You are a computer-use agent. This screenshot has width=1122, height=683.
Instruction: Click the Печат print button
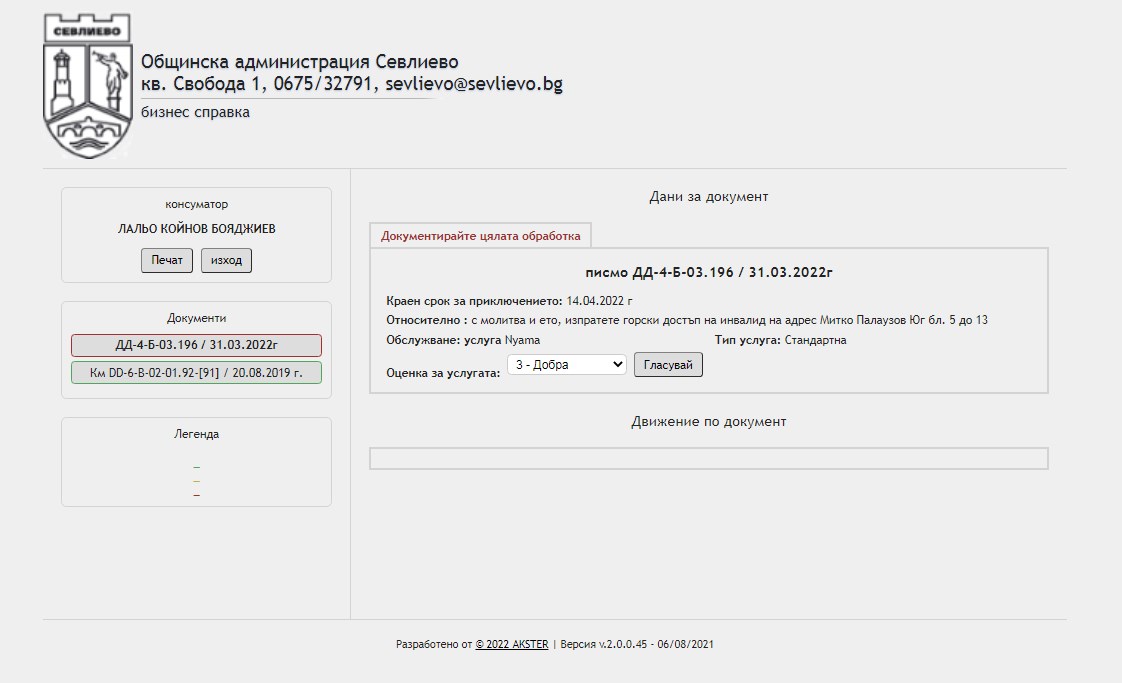167,260
